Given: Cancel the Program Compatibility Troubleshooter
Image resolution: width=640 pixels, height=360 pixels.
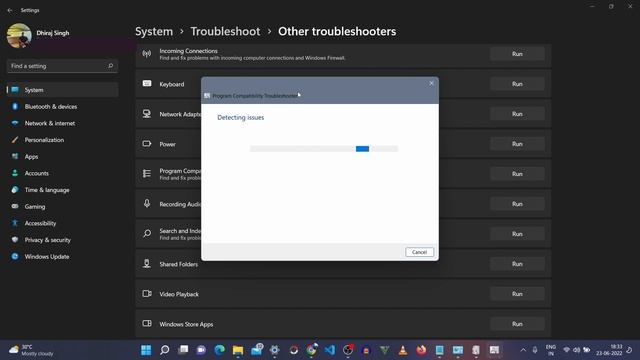Looking at the screenshot, I should [x=419, y=252].
